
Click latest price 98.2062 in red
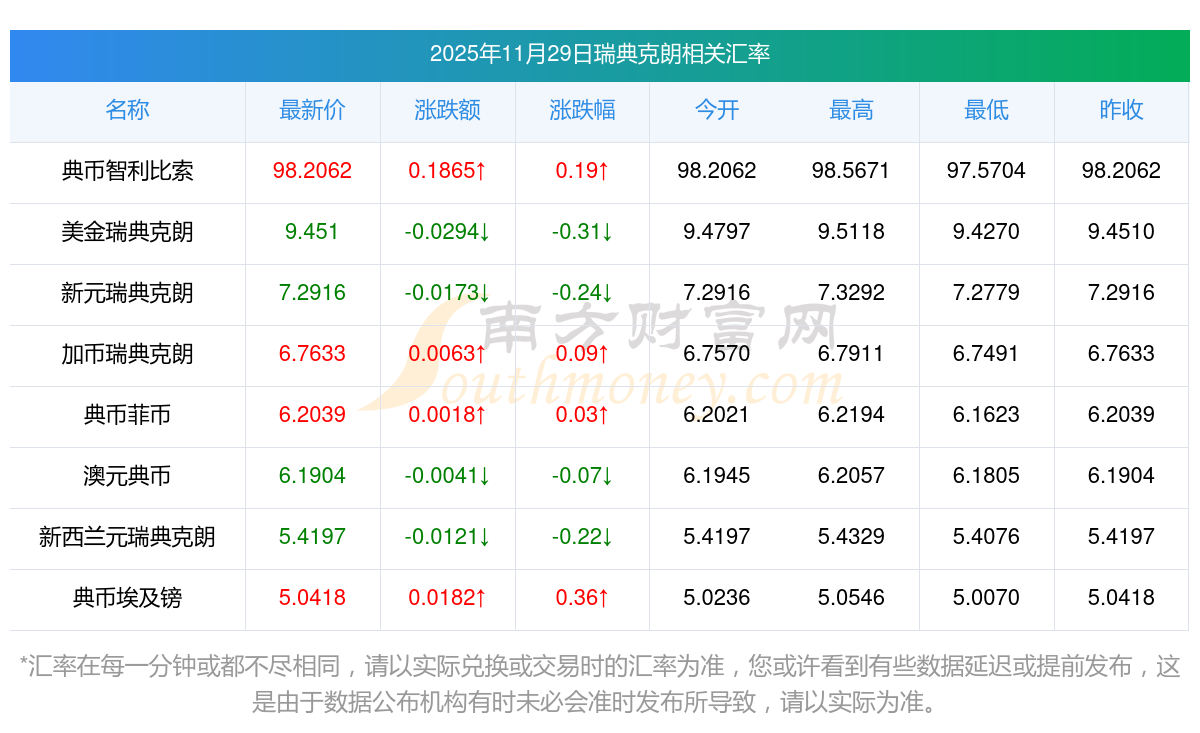[x=312, y=171]
